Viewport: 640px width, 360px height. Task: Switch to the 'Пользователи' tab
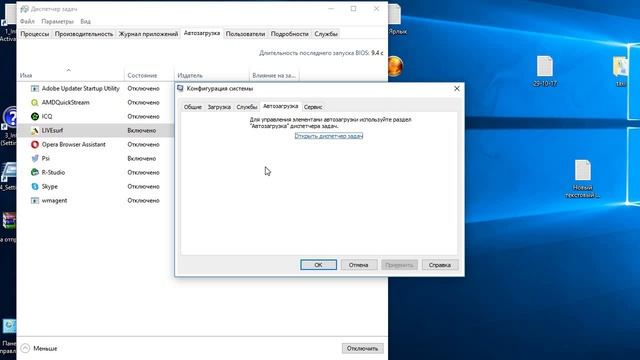tap(245, 34)
